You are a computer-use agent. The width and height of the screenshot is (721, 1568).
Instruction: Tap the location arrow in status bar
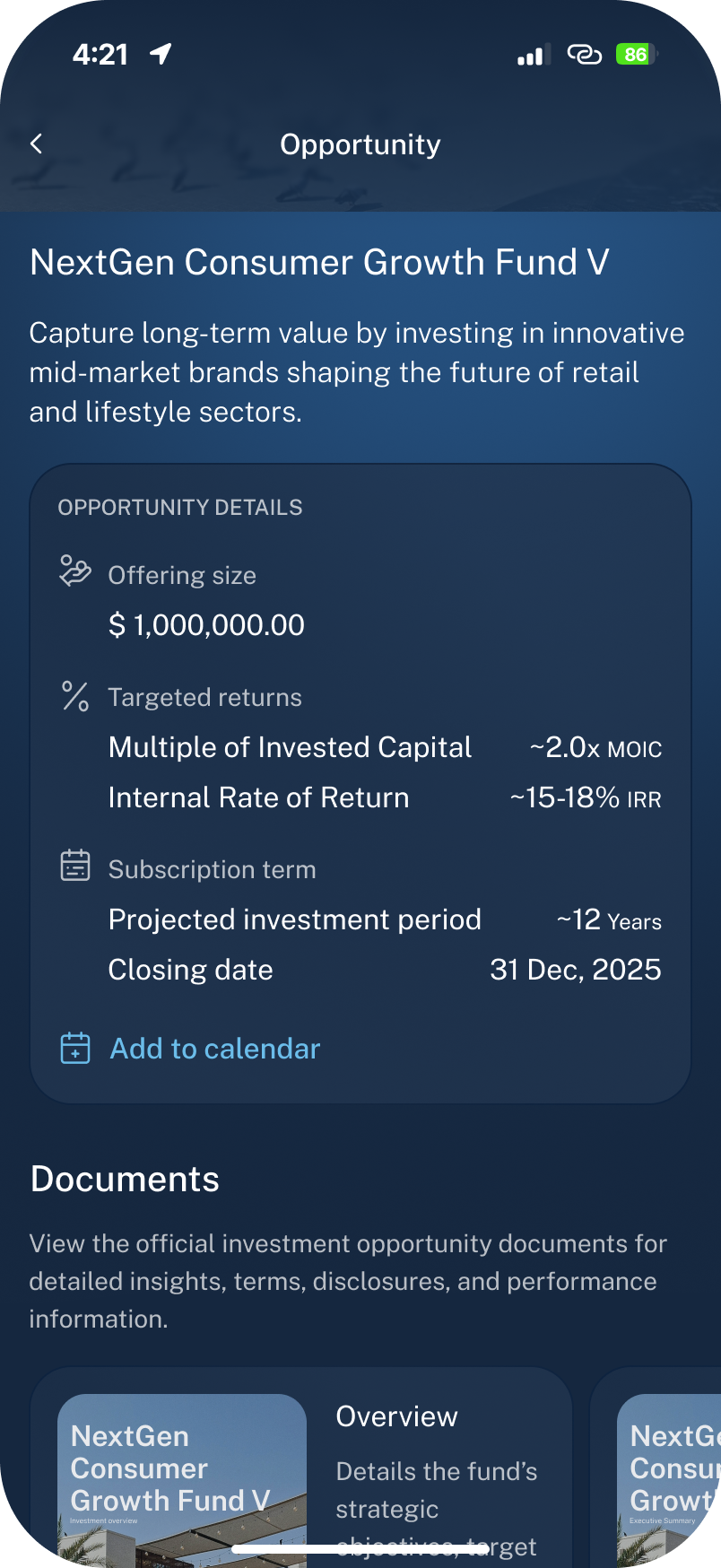pos(161,54)
